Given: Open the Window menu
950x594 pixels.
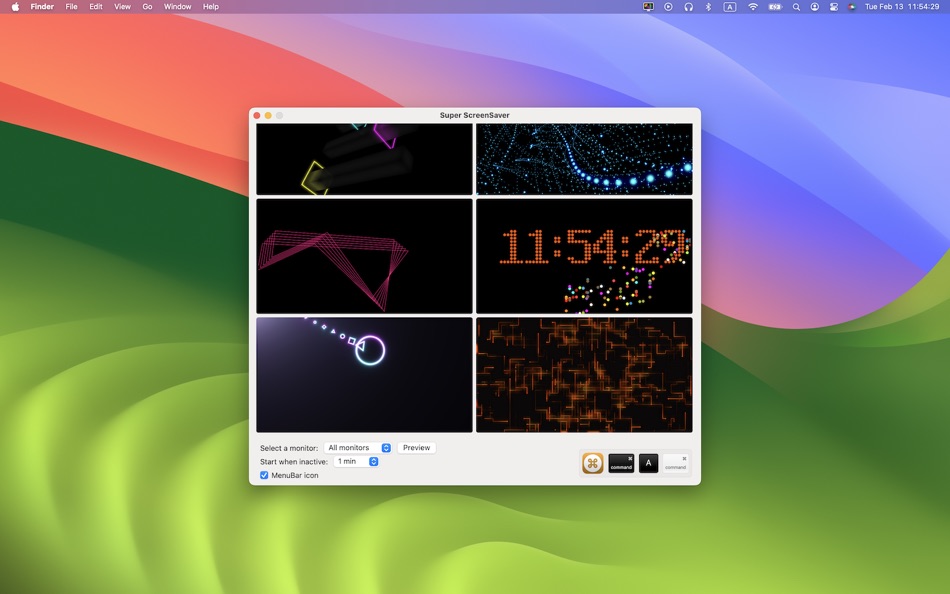Looking at the screenshot, I should (178, 7).
